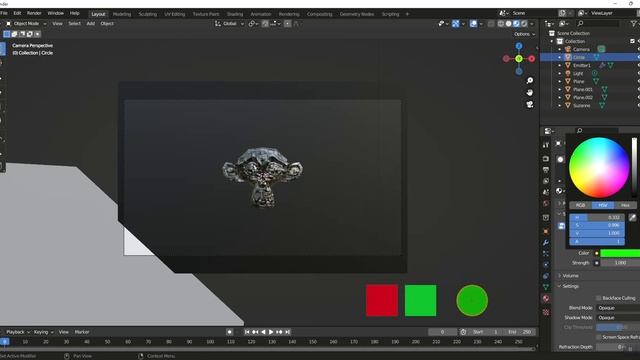Screen dimensions: 640x360
Task: Click the HSV color wheel
Action: click(x=599, y=168)
